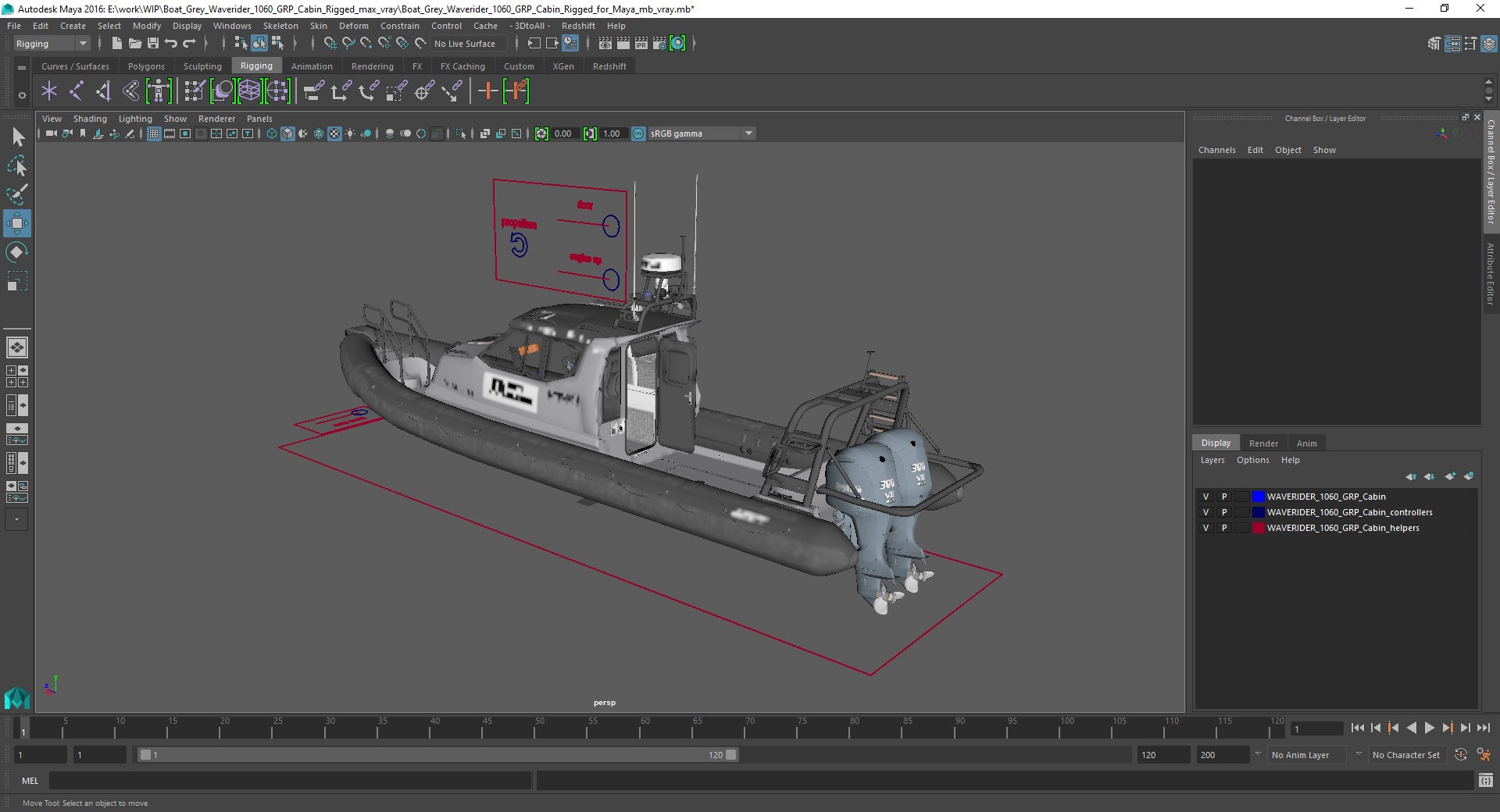
Task: Toggle visibility of WAVERIDER_1060_GRP_Cabin layer
Action: click(1205, 497)
